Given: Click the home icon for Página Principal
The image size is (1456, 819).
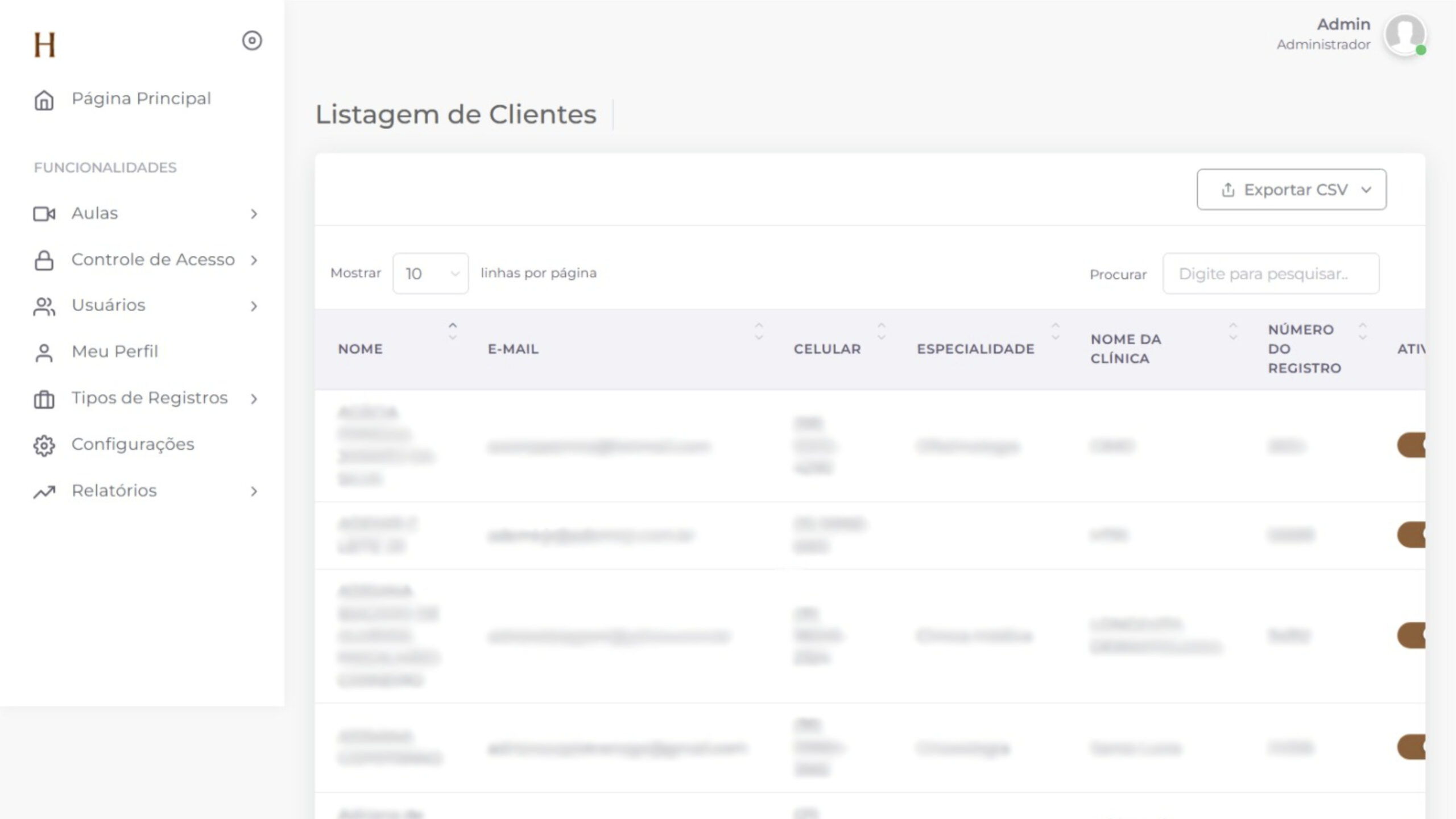Looking at the screenshot, I should click(44, 100).
